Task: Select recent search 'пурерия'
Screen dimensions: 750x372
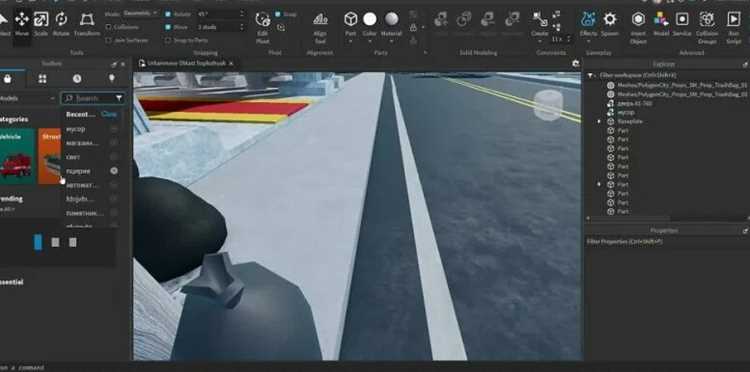Action: pyautogui.click(x=78, y=171)
